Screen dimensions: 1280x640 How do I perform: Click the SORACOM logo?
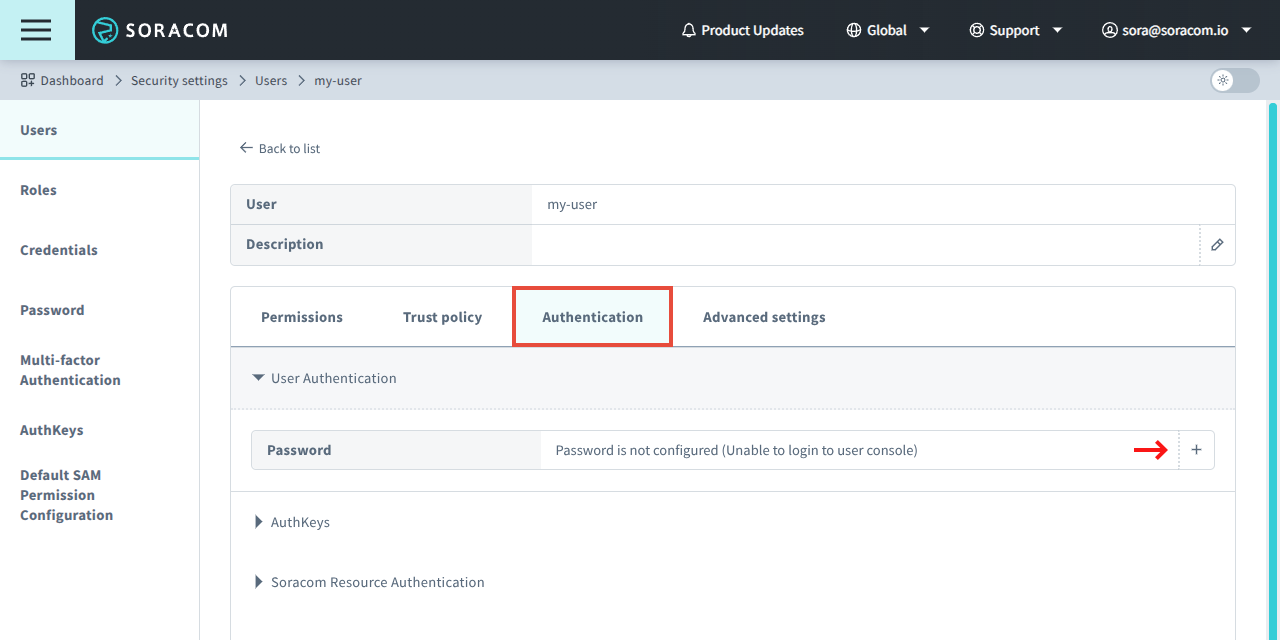(x=160, y=30)
